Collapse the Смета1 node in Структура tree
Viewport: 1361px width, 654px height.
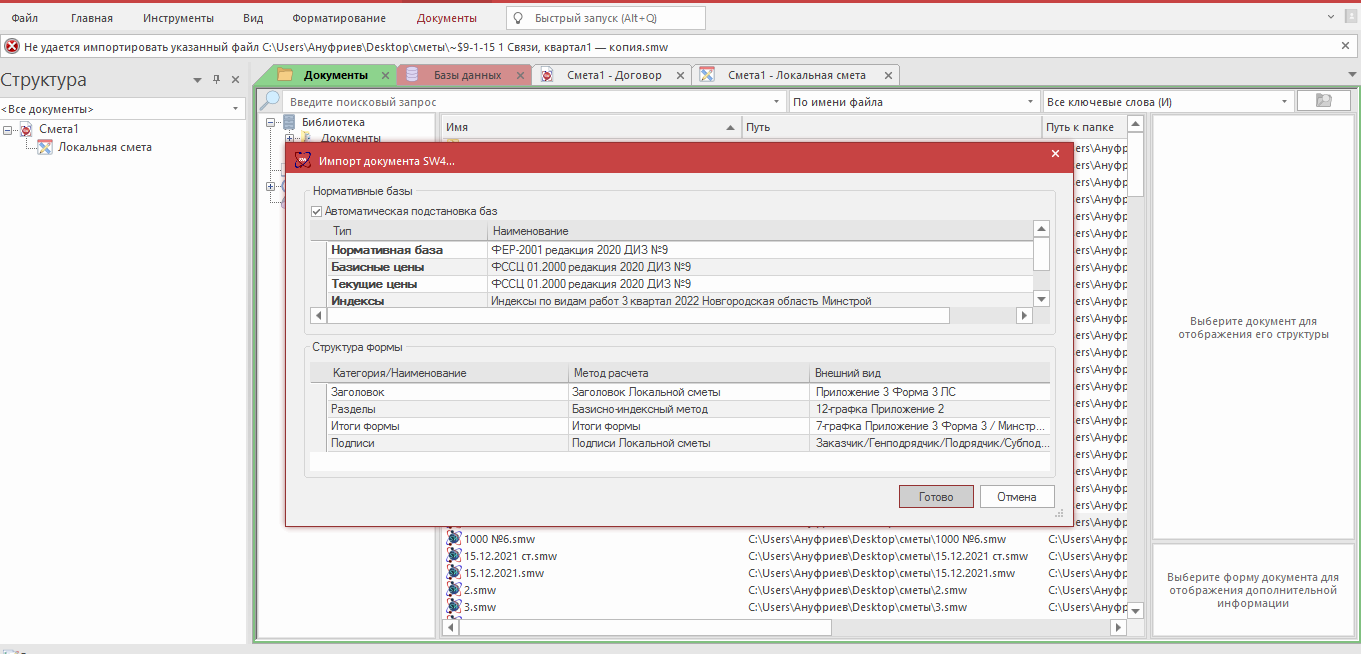pyautogui.click(x=9, y=129)
